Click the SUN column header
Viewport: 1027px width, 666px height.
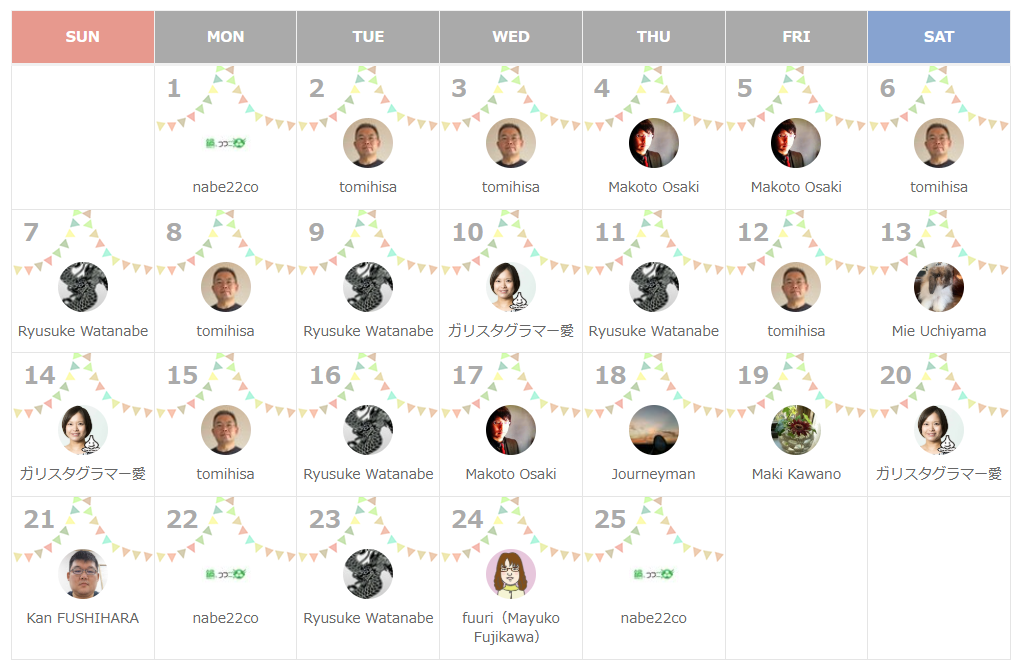(x=83, y=37)
